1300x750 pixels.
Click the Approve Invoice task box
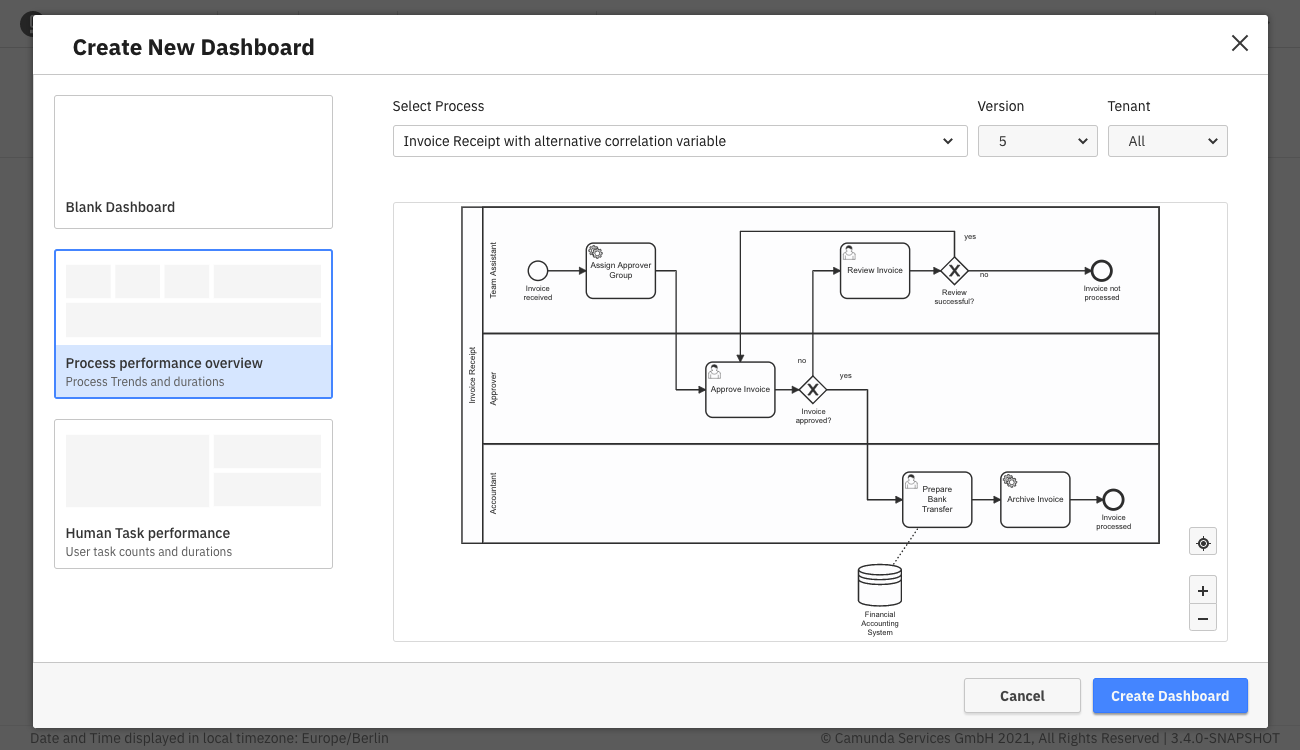click(x=740, y=390)
